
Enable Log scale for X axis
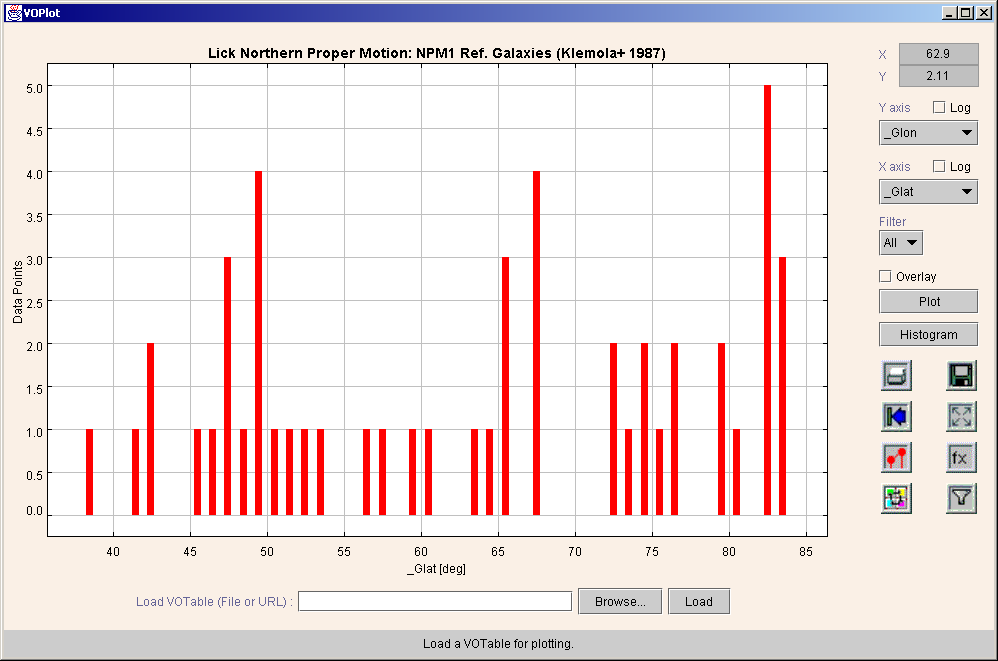(x=939, y=167)
